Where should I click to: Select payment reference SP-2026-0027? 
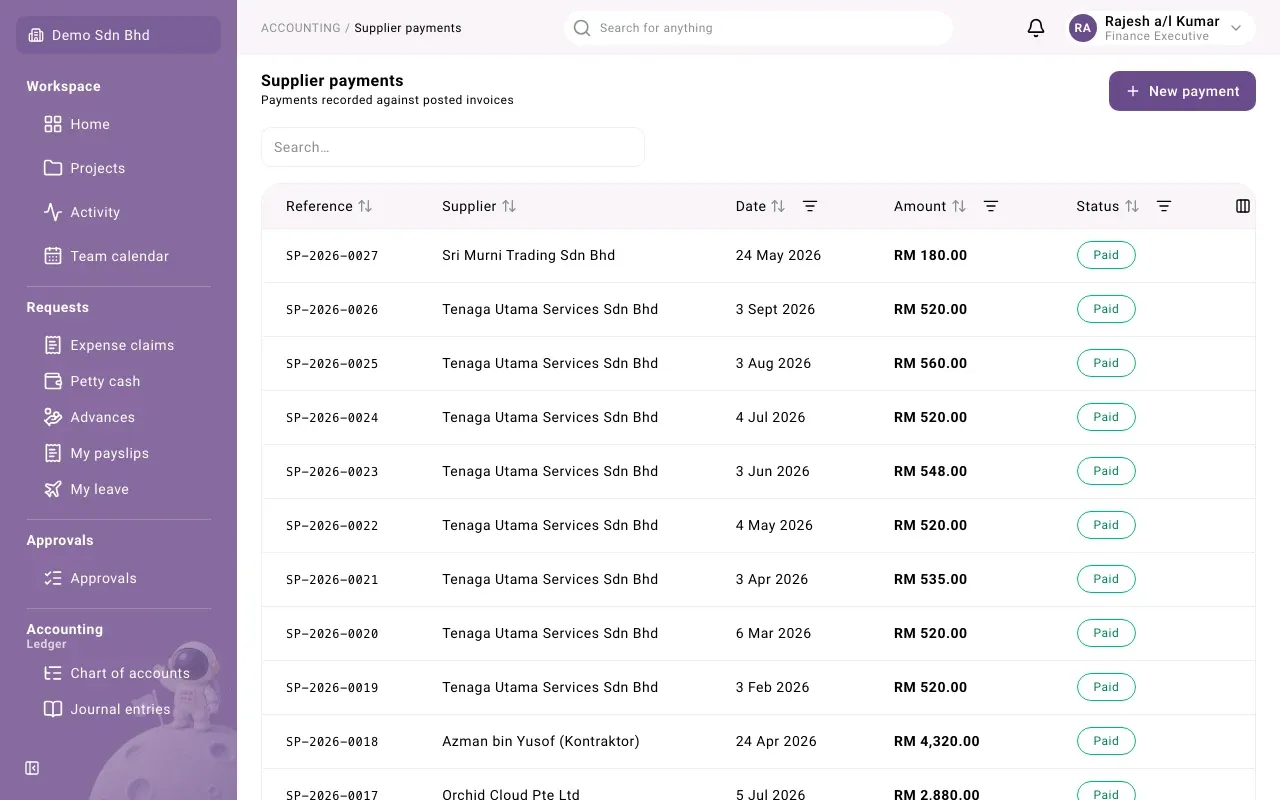[x=332, y=256]
